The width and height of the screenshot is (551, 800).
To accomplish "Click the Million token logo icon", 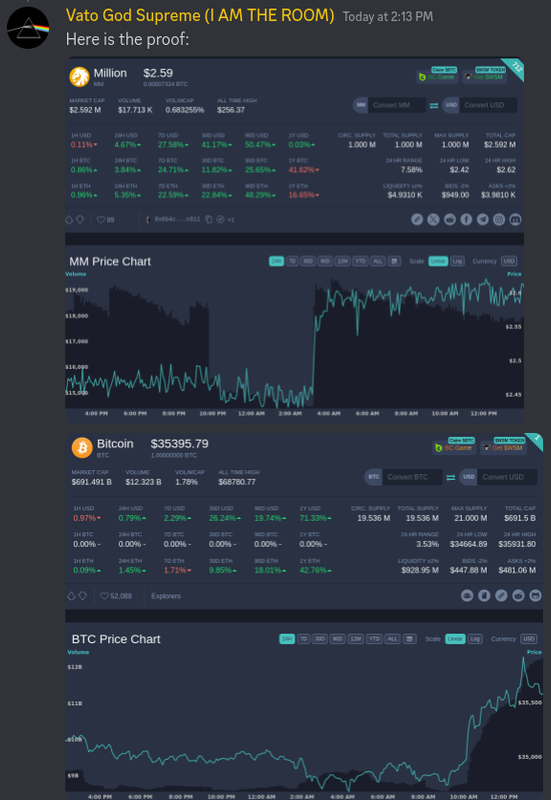I will pos(79,77).
